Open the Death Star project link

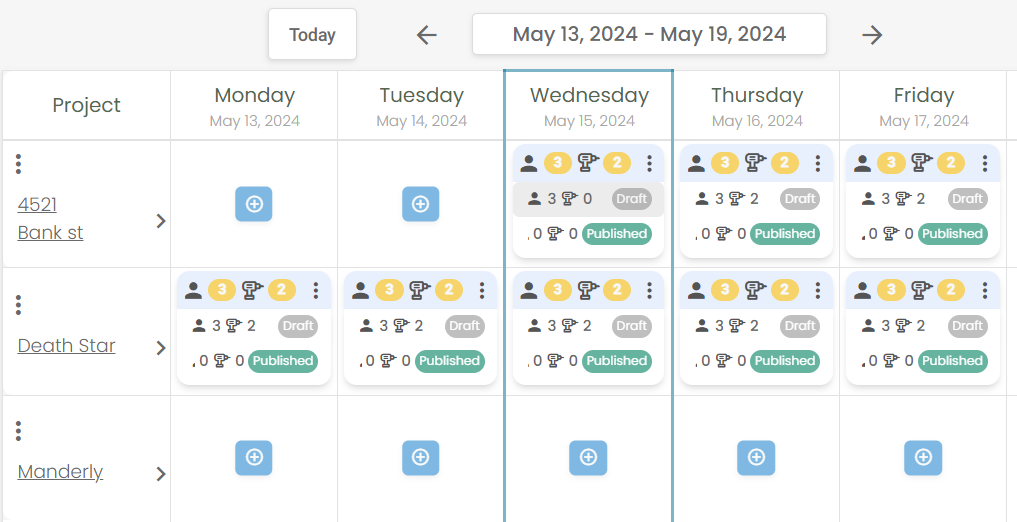[x=66, y=346]
